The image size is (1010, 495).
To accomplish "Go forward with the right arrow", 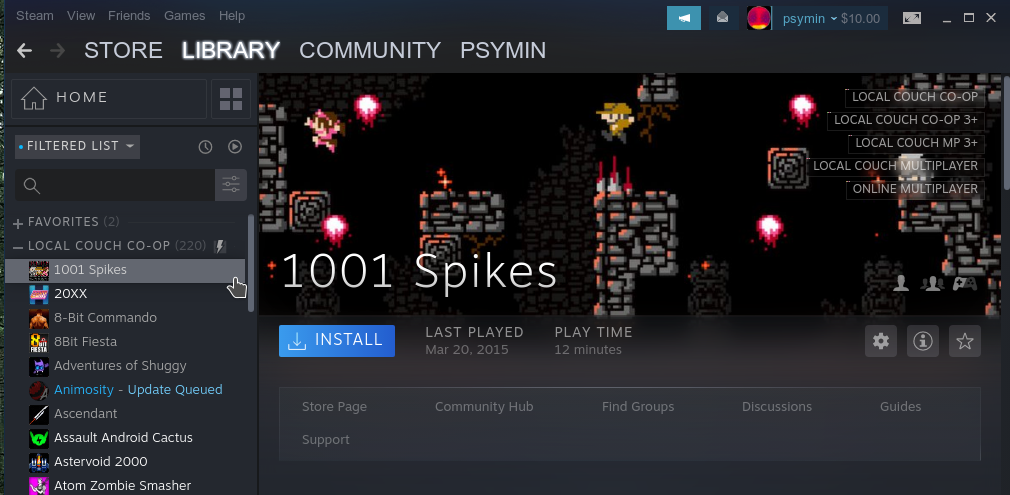I will point(58,50).
